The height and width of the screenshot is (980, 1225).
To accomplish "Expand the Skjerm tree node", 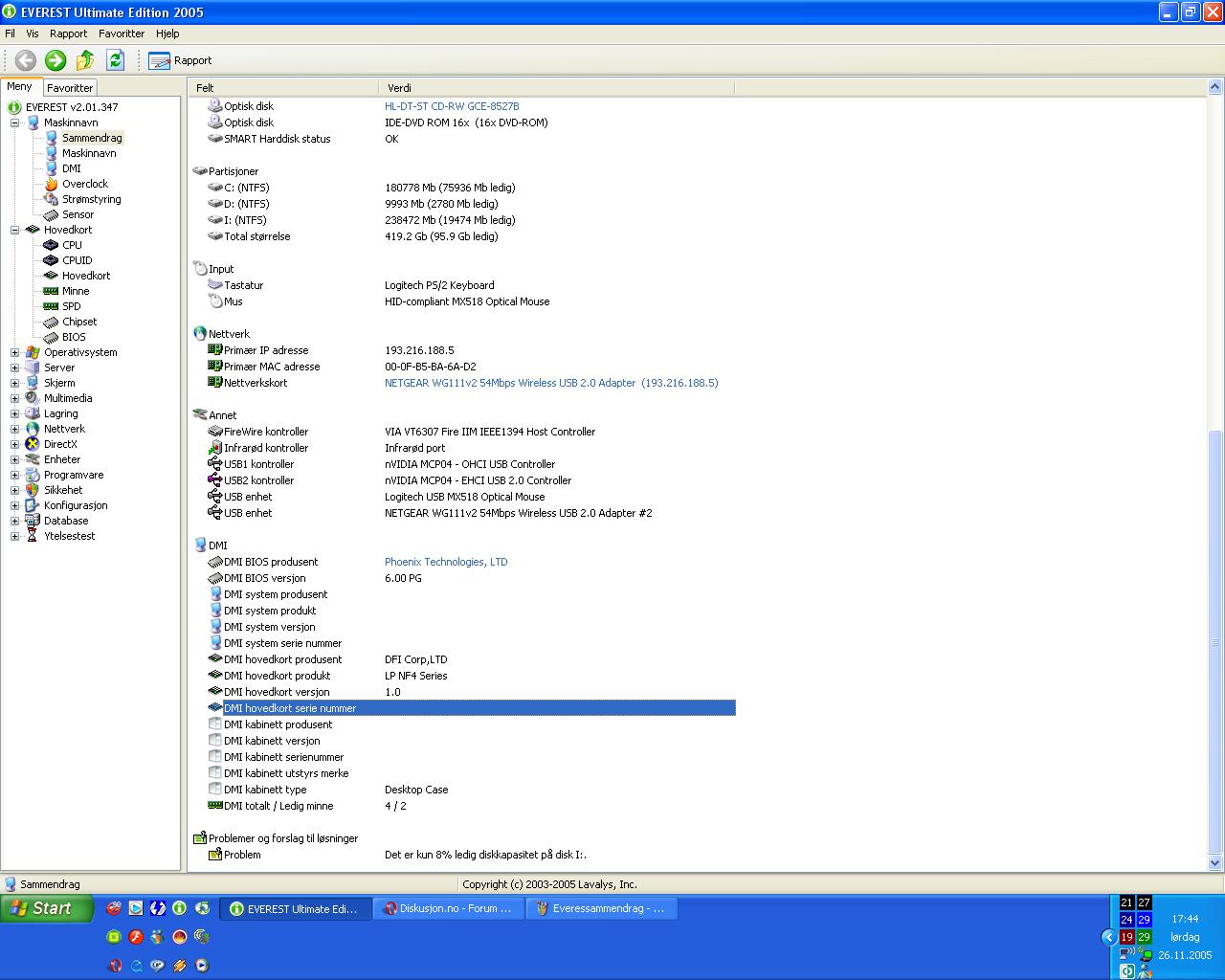I will click(15, 383).
